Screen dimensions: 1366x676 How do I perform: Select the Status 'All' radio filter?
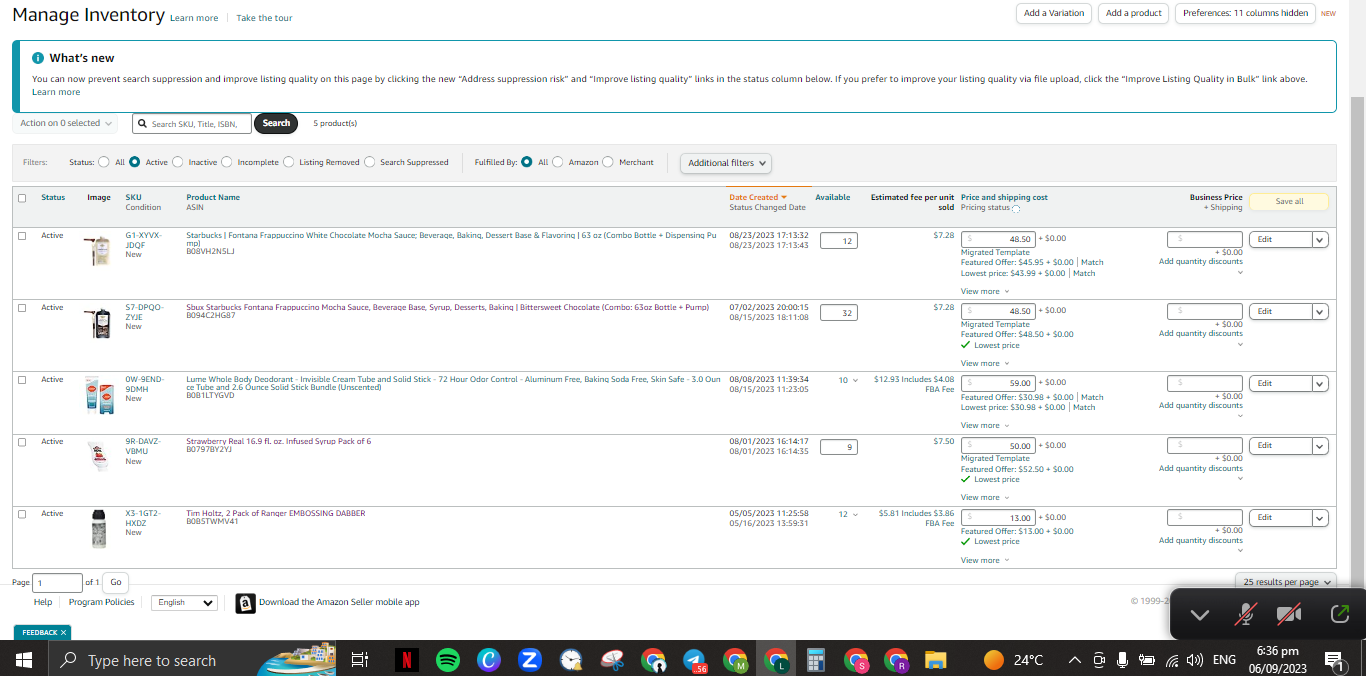coord(104,162)
